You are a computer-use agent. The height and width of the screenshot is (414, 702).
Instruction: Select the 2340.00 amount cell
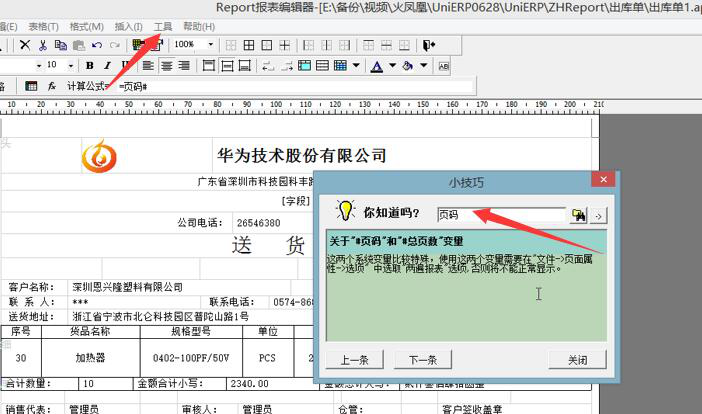pos(249,384)
